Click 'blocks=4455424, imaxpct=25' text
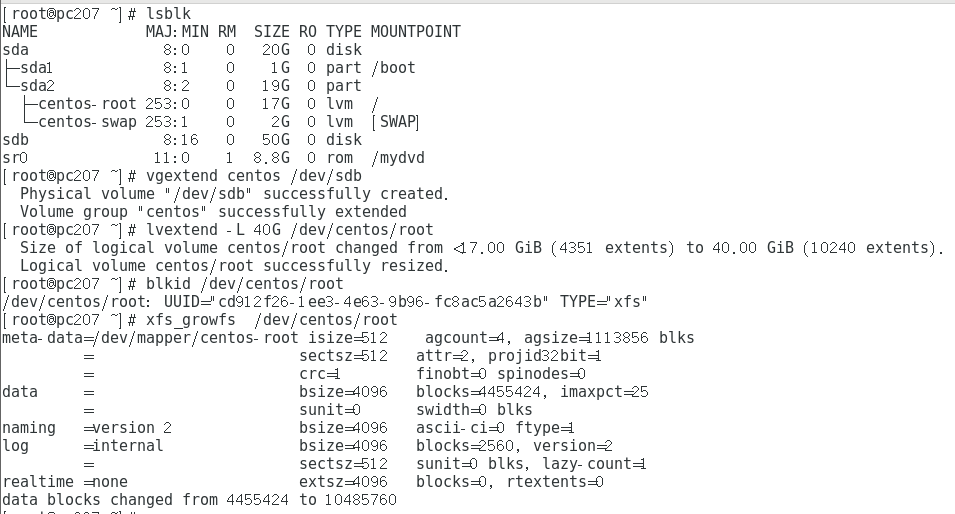Image resolution: width=955 pixels, height=514 pixels. [x=532, y=392]
